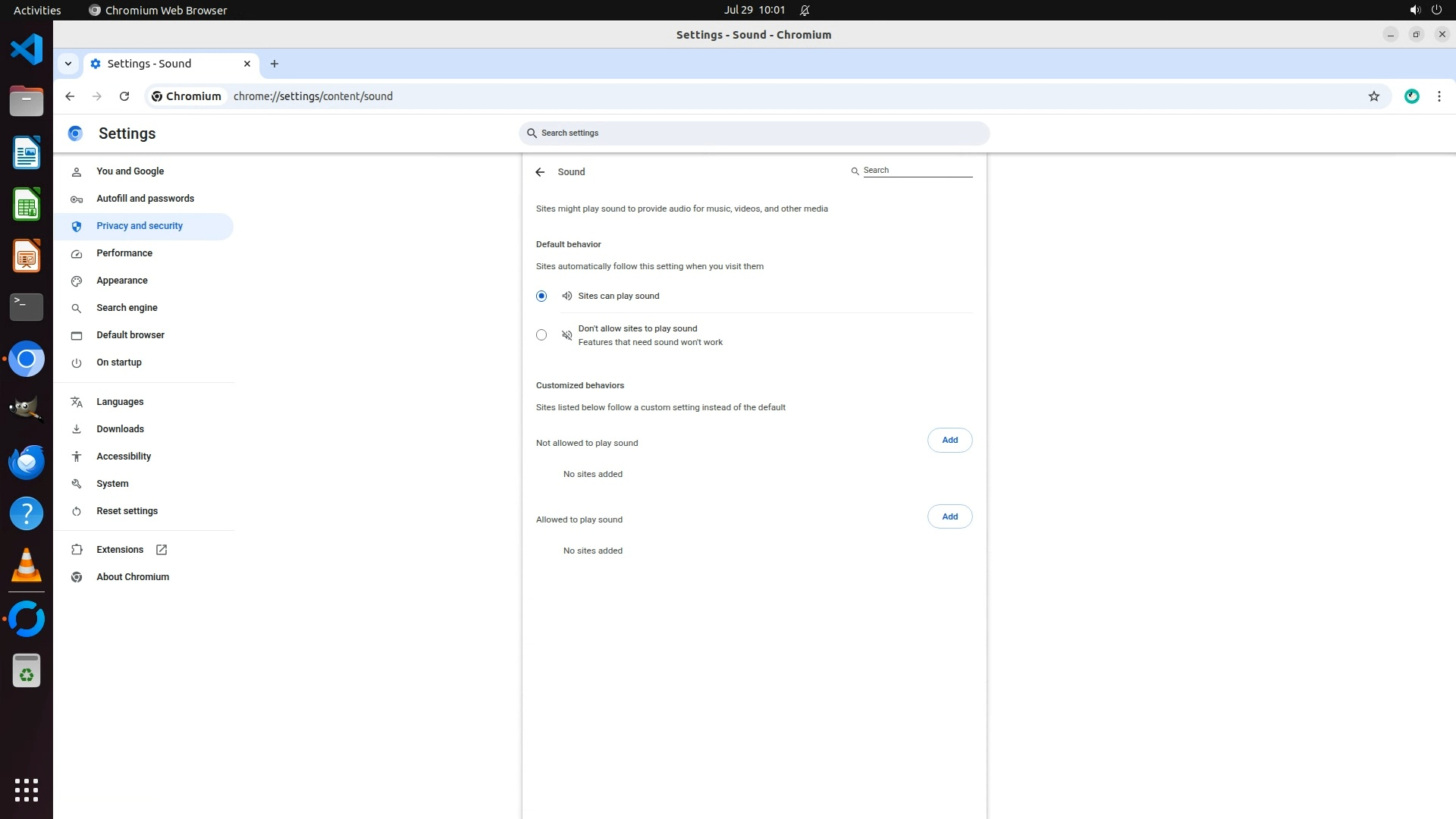Reload the page with the refresh icon
This screenshot has height=819, width=1456.
(x=124, y=96)
